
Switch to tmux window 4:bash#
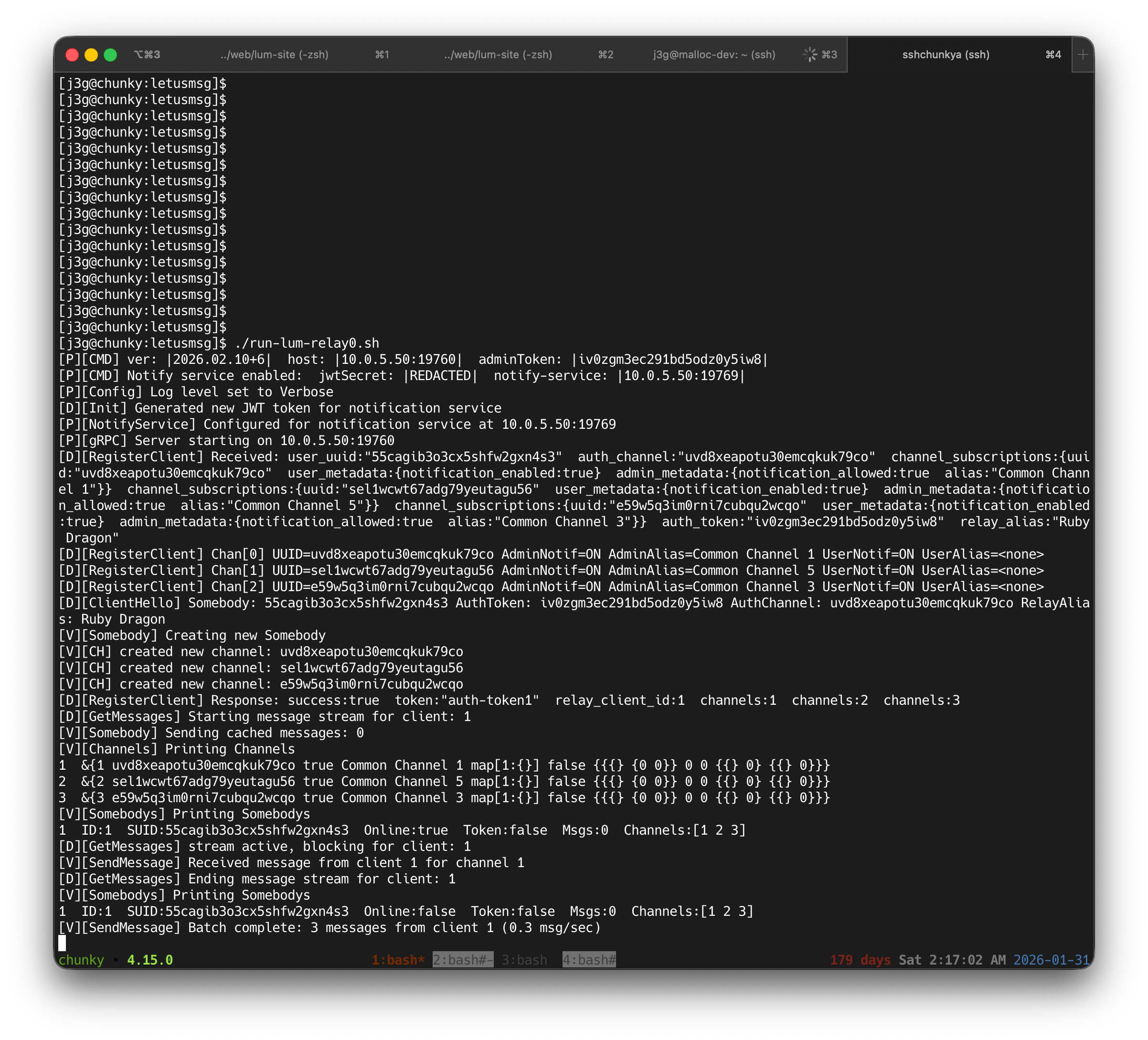(589, 960)
